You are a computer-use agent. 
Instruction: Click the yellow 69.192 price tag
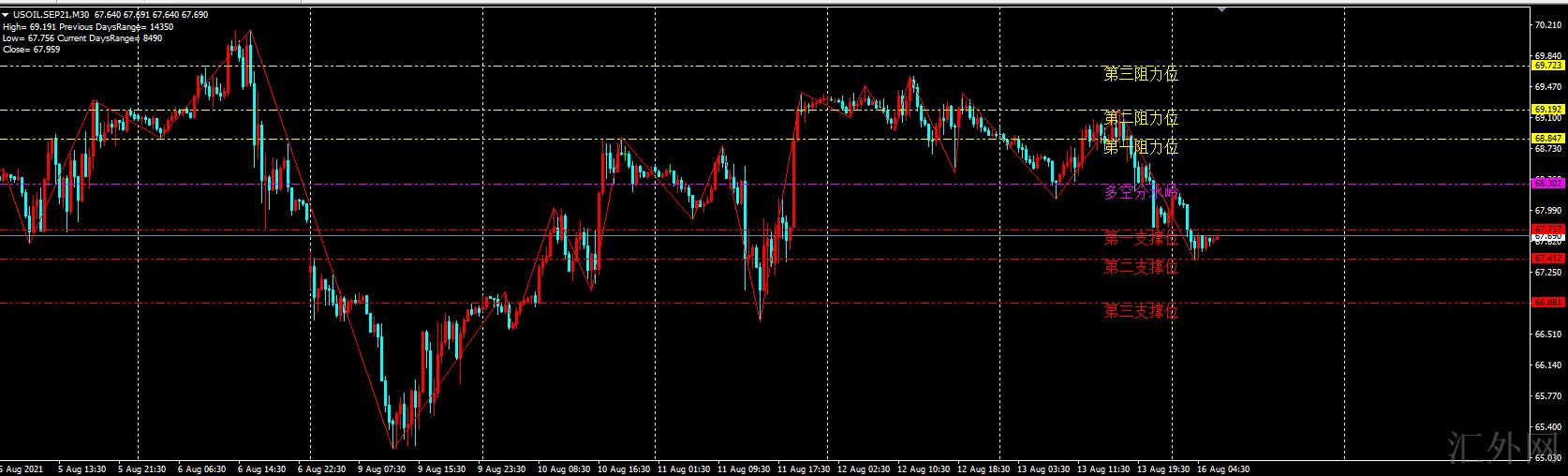(1546, 110)
